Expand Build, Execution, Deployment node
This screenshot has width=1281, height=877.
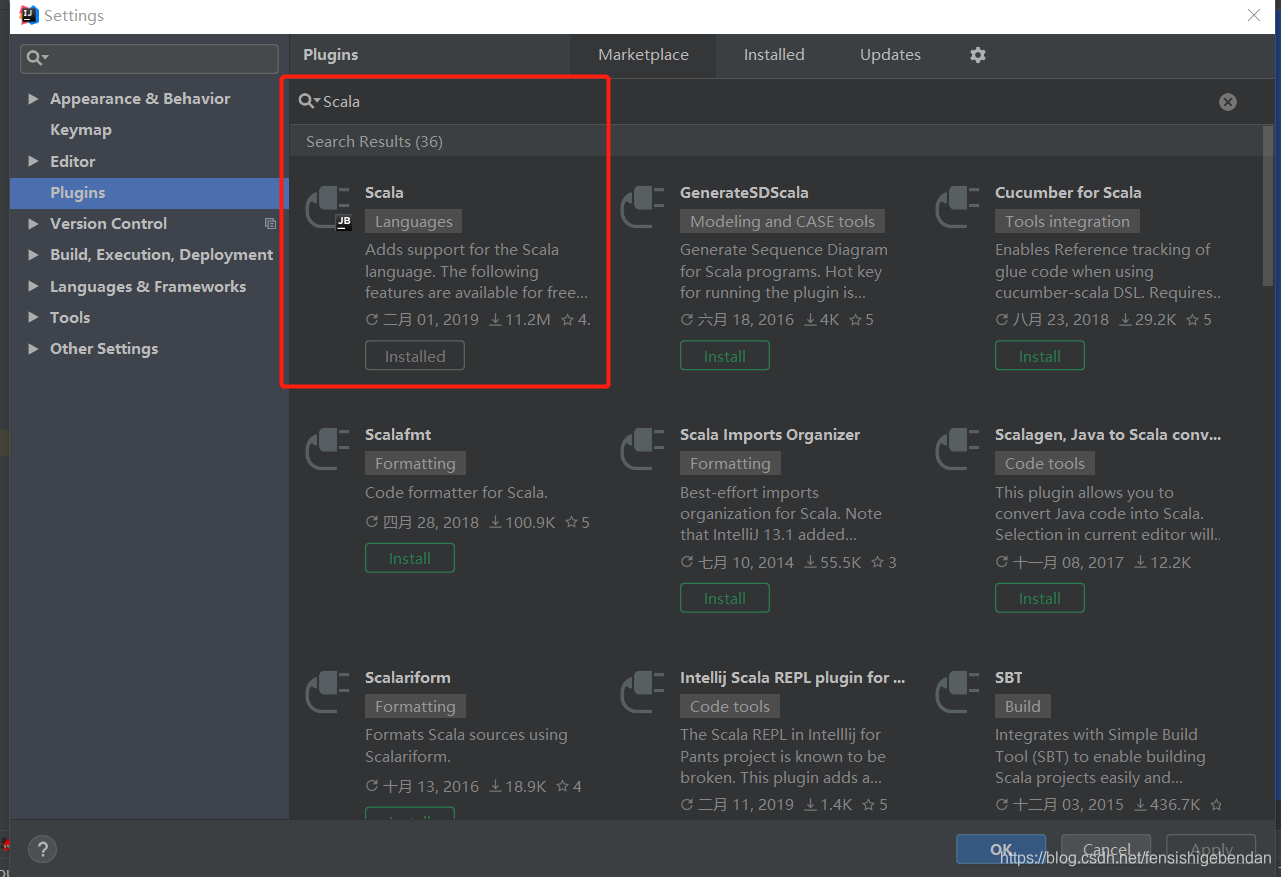tap(33, 255)
